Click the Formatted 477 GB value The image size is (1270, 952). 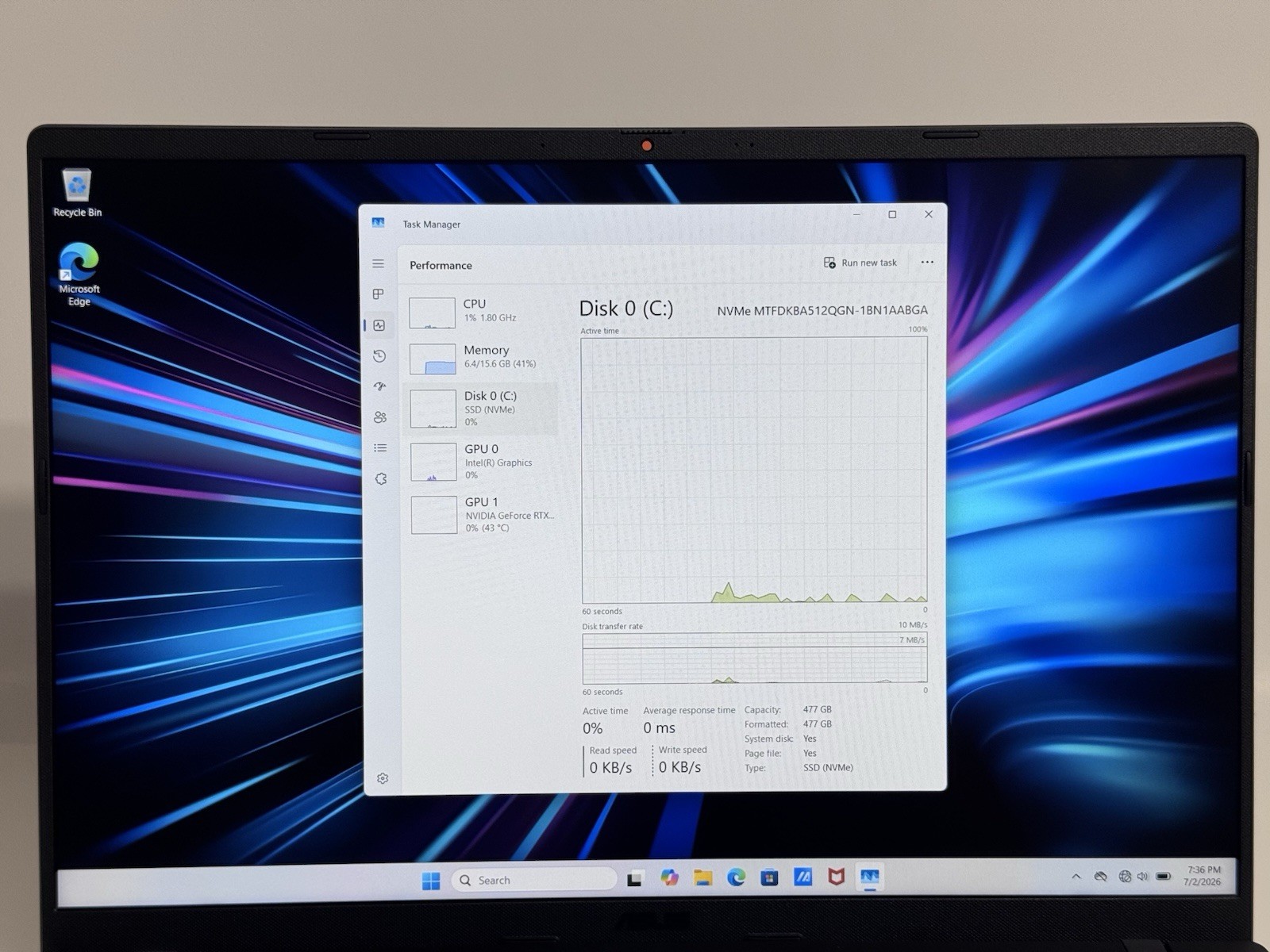[x=818, y=724]
